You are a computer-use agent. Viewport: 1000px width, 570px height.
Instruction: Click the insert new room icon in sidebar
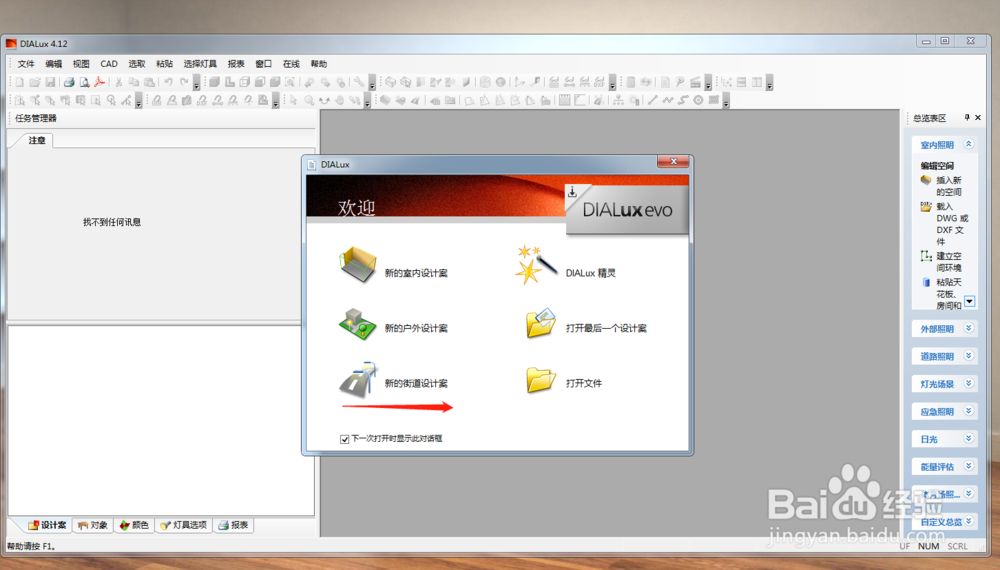926,180
